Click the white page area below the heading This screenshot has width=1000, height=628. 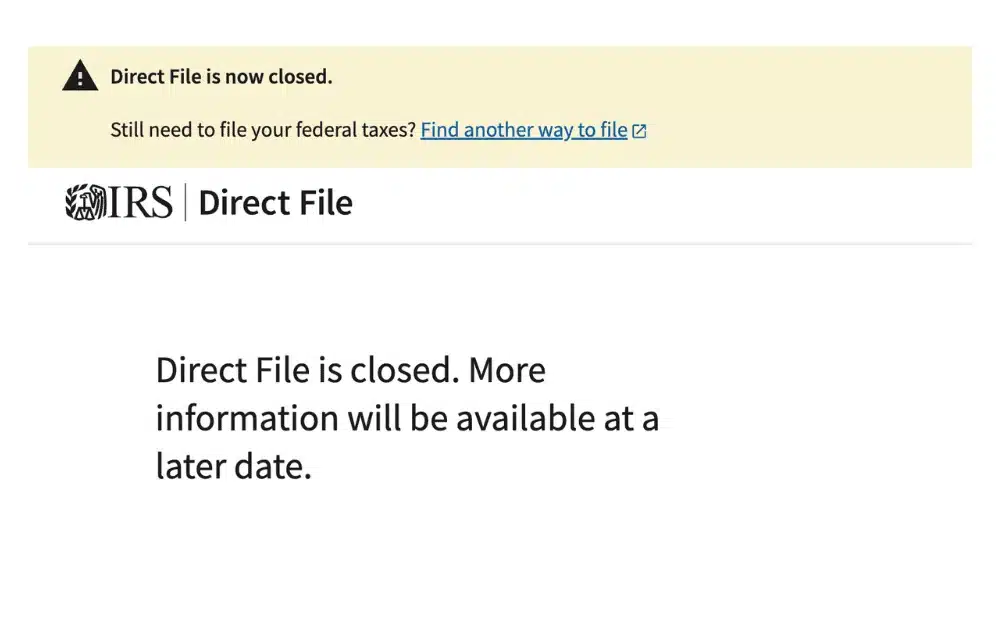click(x=500, y=560)
